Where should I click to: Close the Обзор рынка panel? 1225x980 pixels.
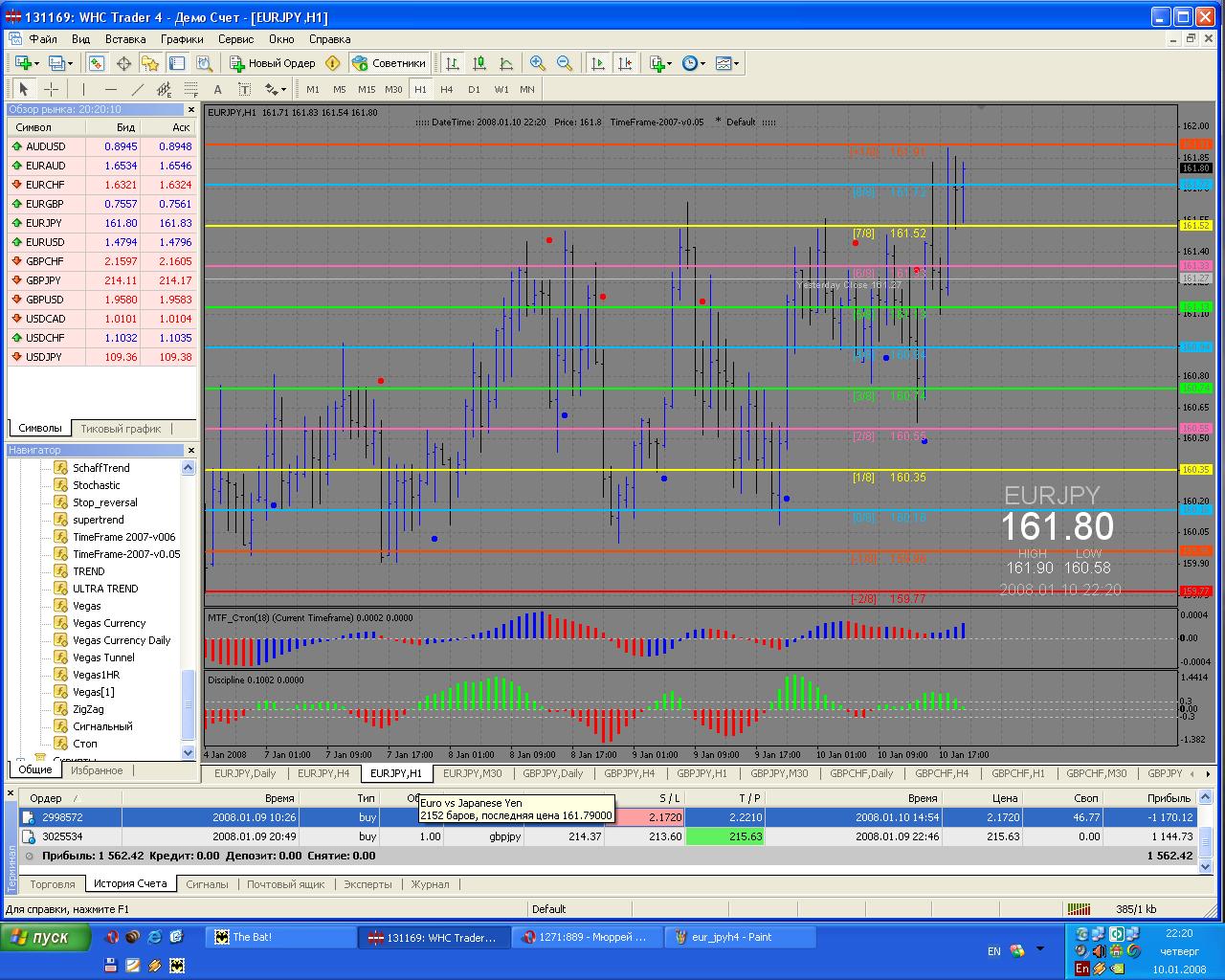(190, 110)
